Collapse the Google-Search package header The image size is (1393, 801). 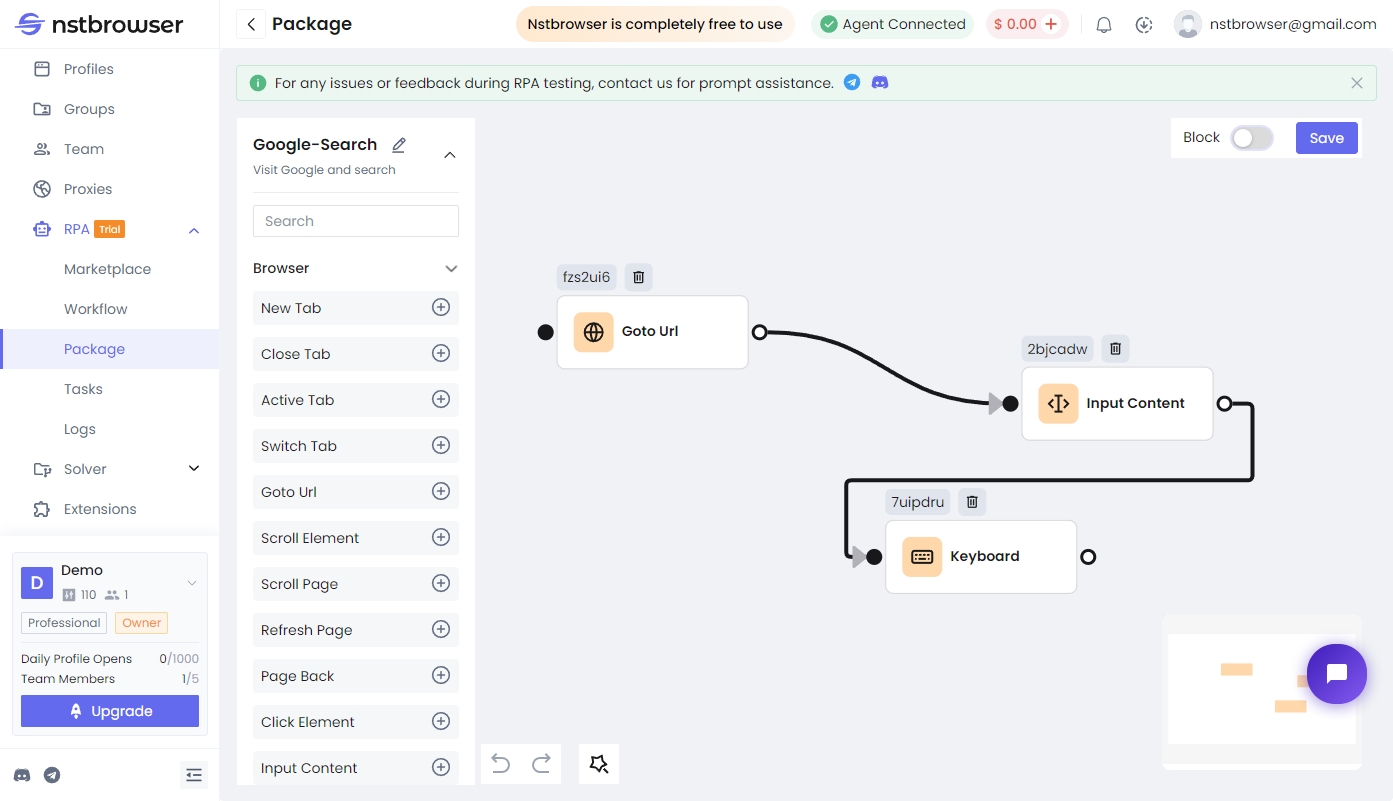(x=450, y=155)
